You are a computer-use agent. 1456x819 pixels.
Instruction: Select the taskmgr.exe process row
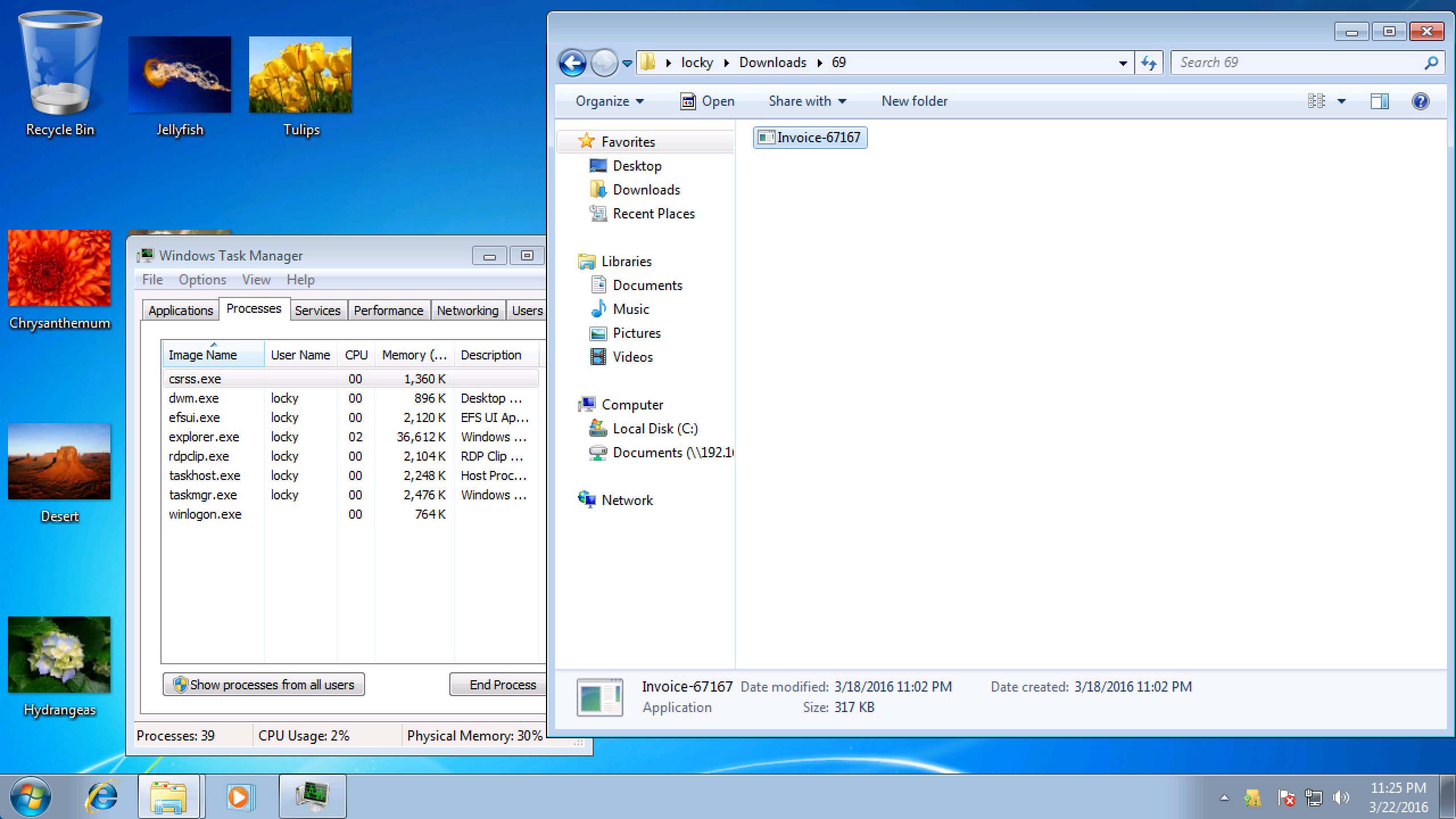pos(350,495)
